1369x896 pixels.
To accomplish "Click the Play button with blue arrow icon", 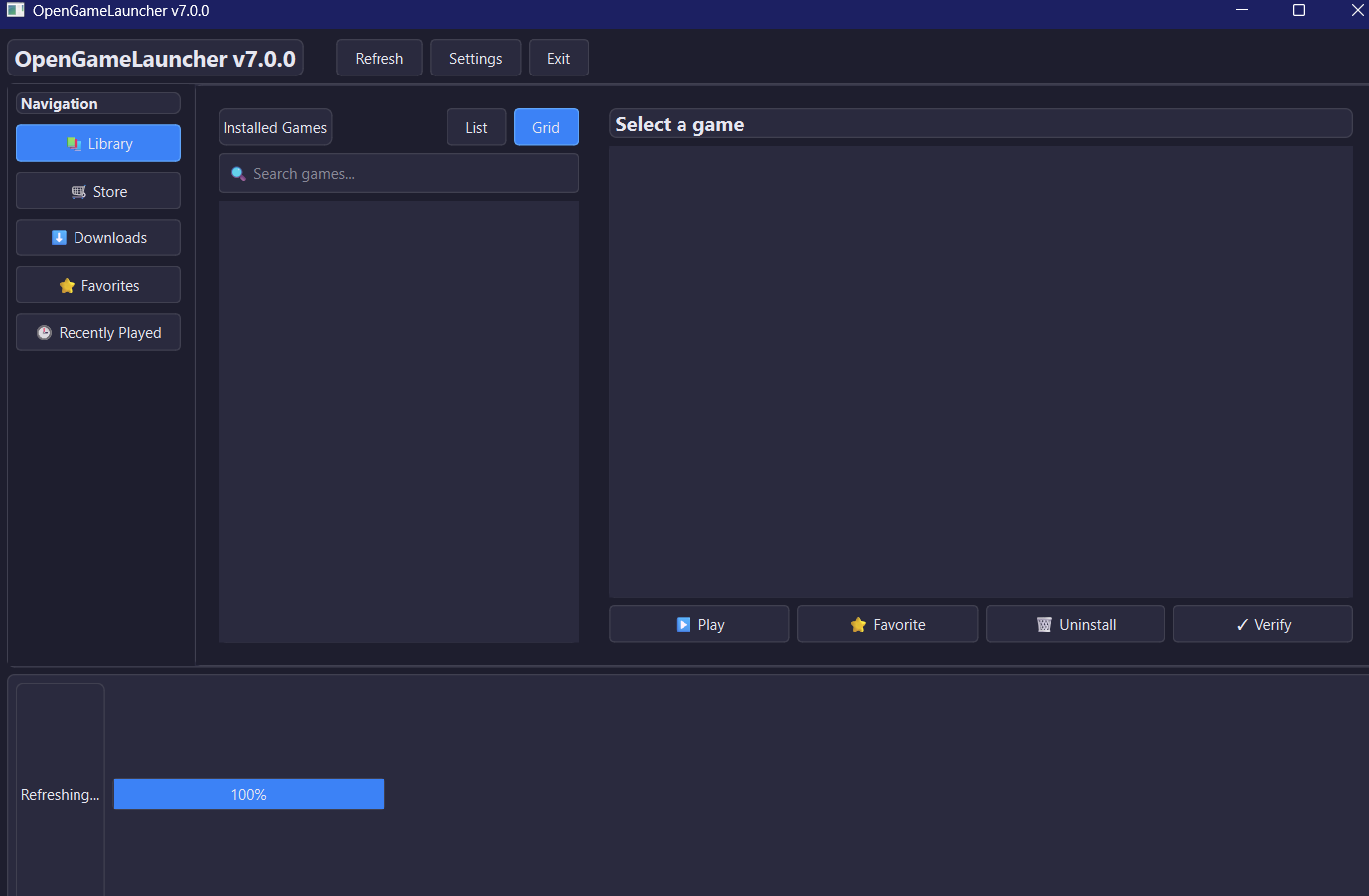I will click(699, 624).
